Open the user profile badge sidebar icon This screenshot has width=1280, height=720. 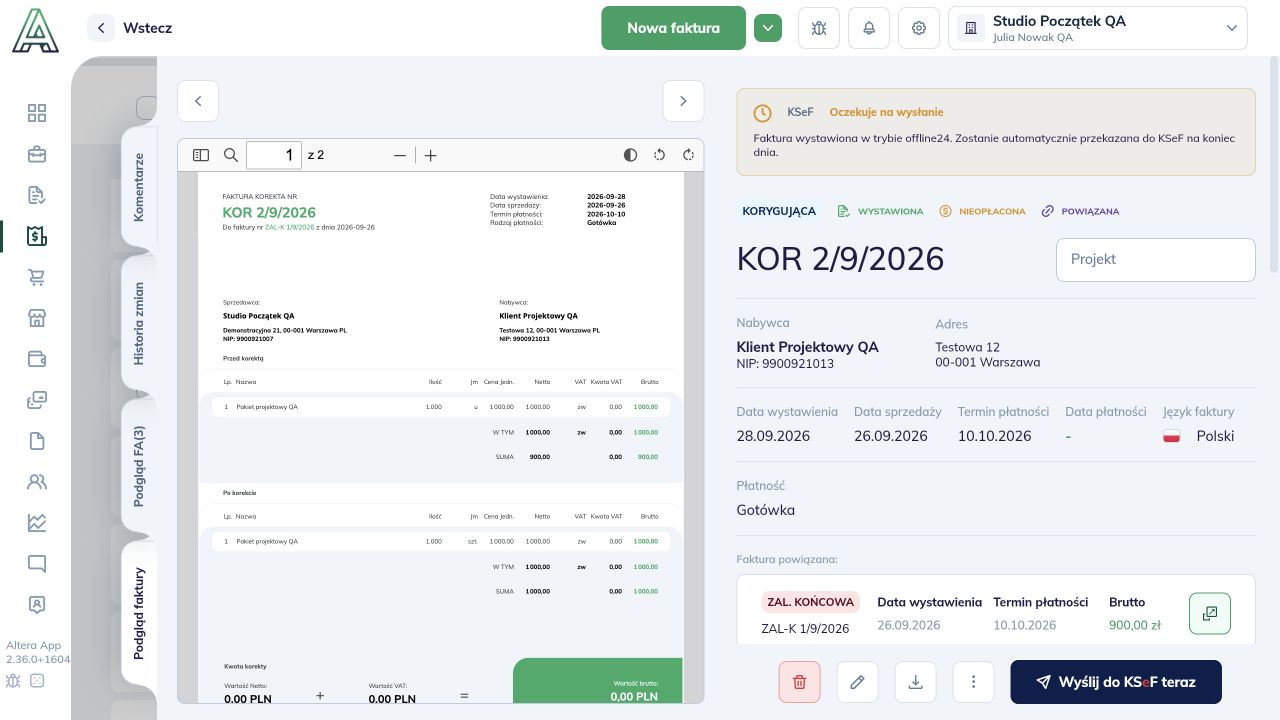click(37, 605)
